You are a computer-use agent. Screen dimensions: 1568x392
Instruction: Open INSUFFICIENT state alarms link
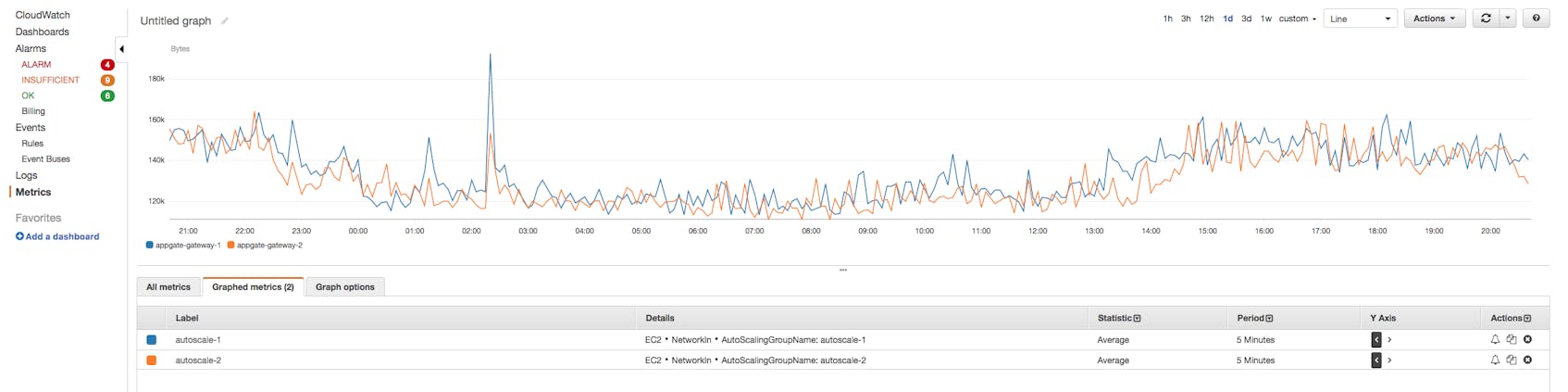point(50,81)
